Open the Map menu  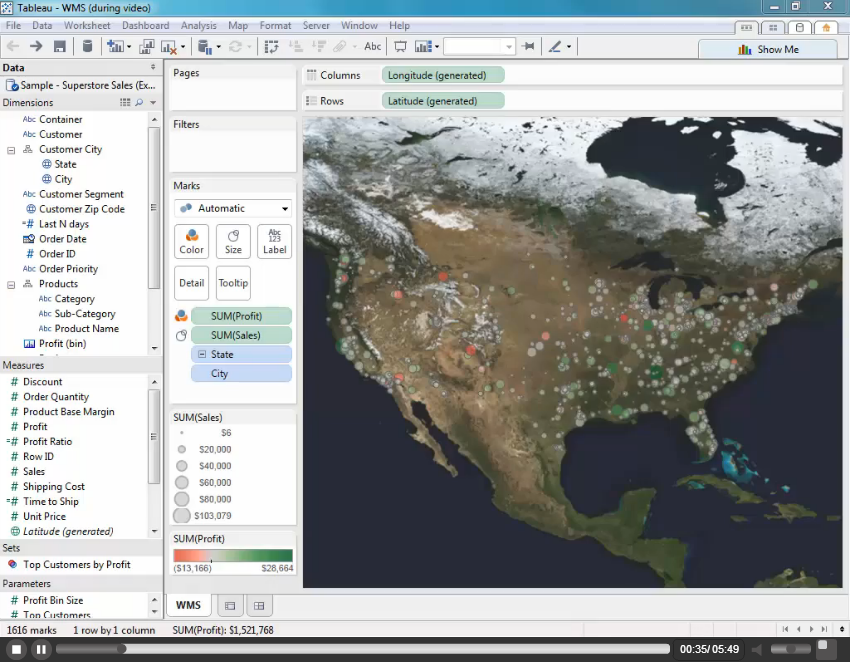[x=238, y=25]
